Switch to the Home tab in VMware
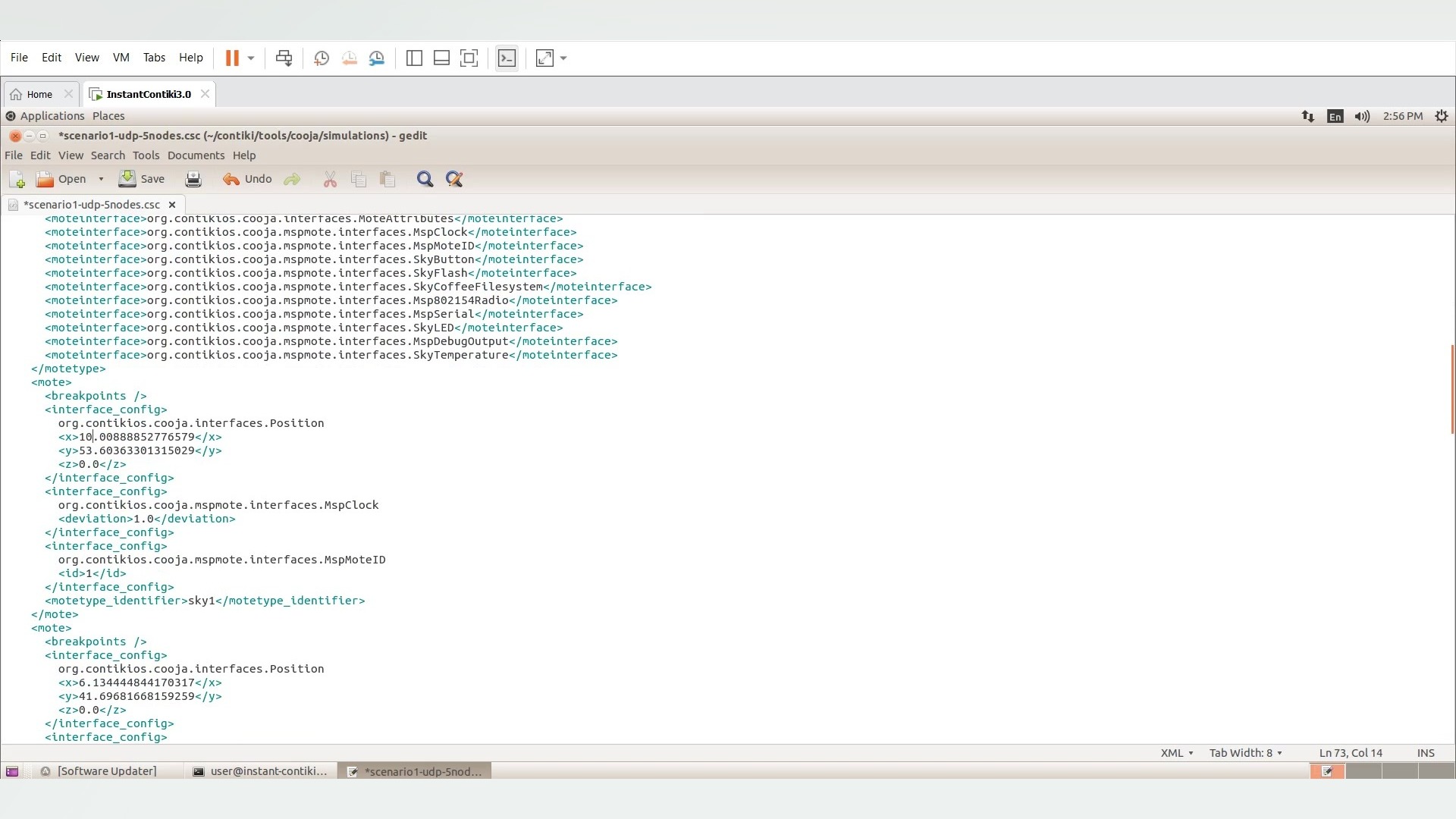The image size is (1456, 819). tap(39, 95)
